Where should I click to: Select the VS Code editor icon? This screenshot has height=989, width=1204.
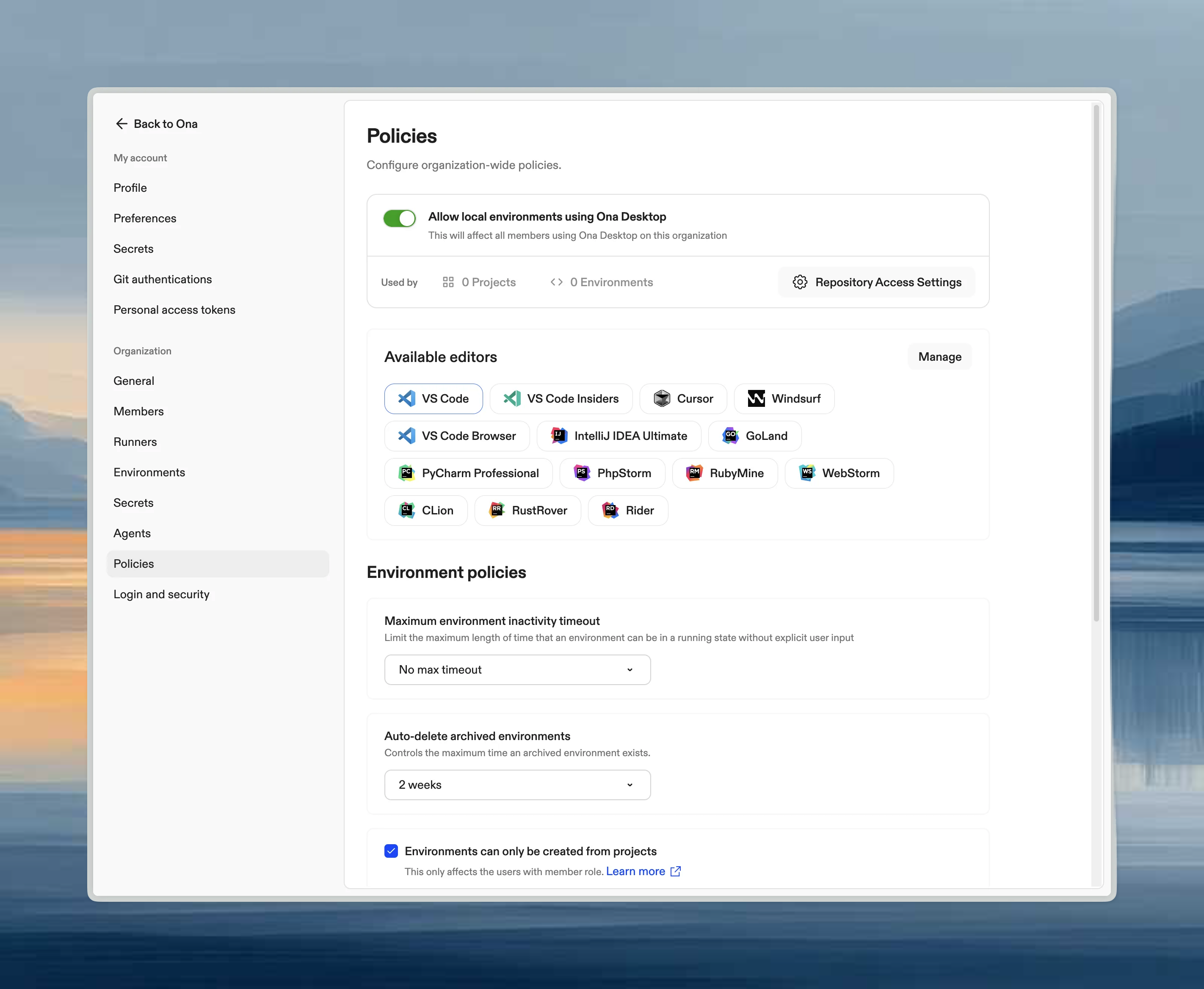point(407,398)
